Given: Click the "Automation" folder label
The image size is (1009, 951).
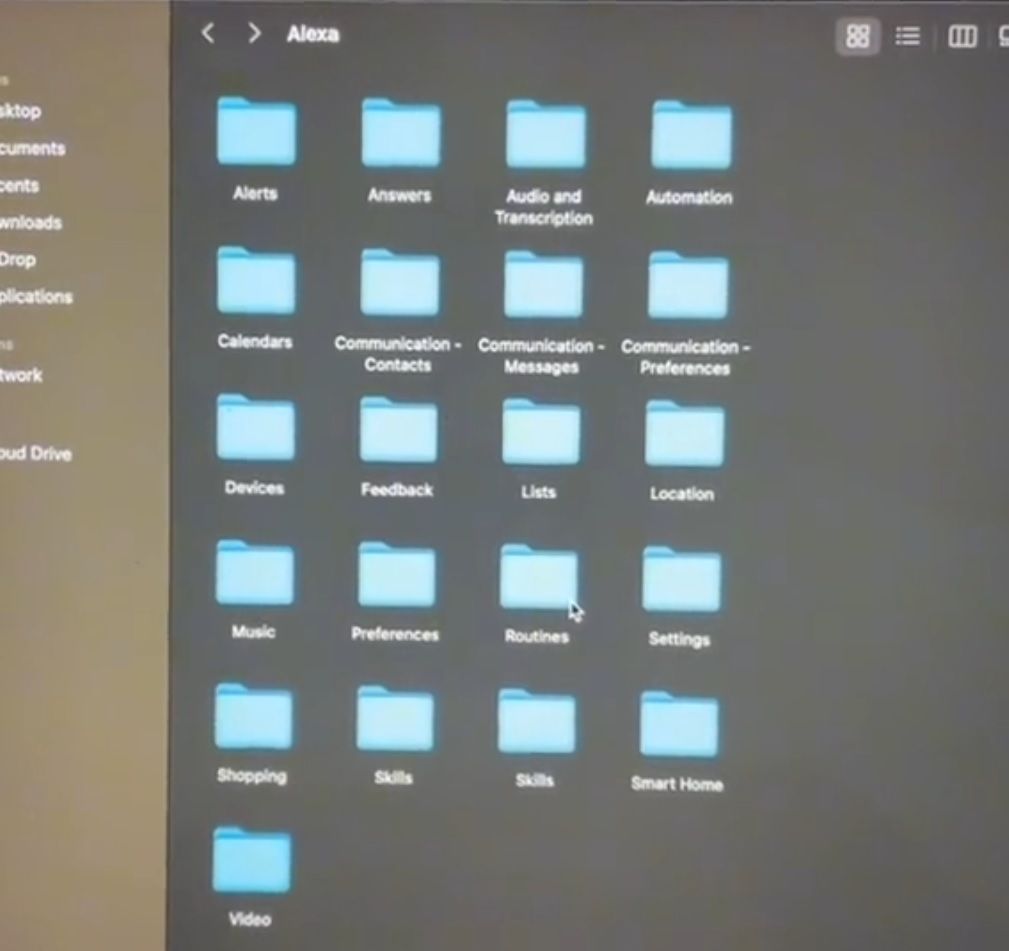Looking at the screenshot, I should 689,197.
